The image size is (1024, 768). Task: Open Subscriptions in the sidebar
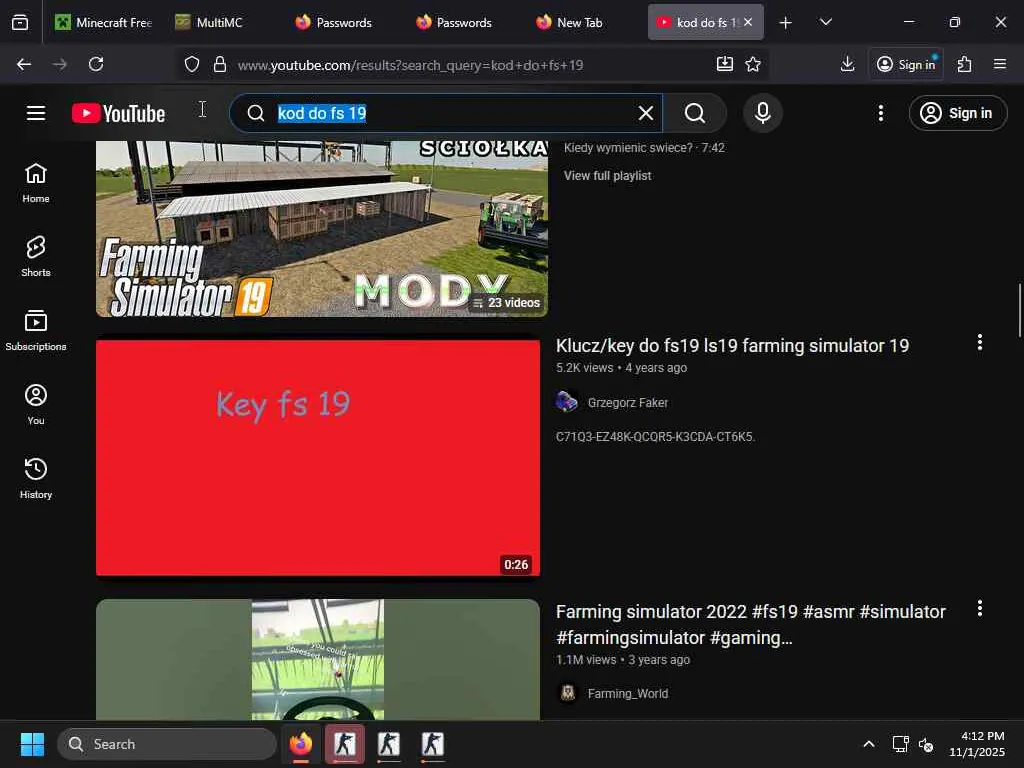(36, 330)
